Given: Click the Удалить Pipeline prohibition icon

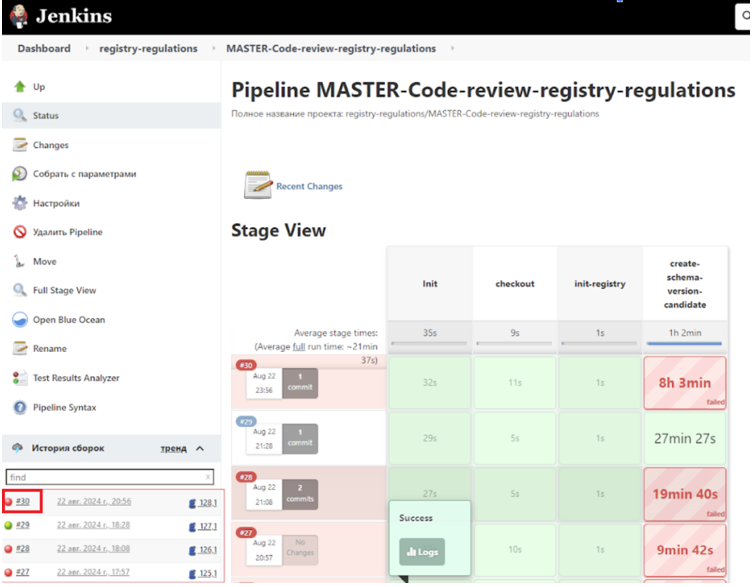Looking at the screenshot, I should click(x=20, y=232).
